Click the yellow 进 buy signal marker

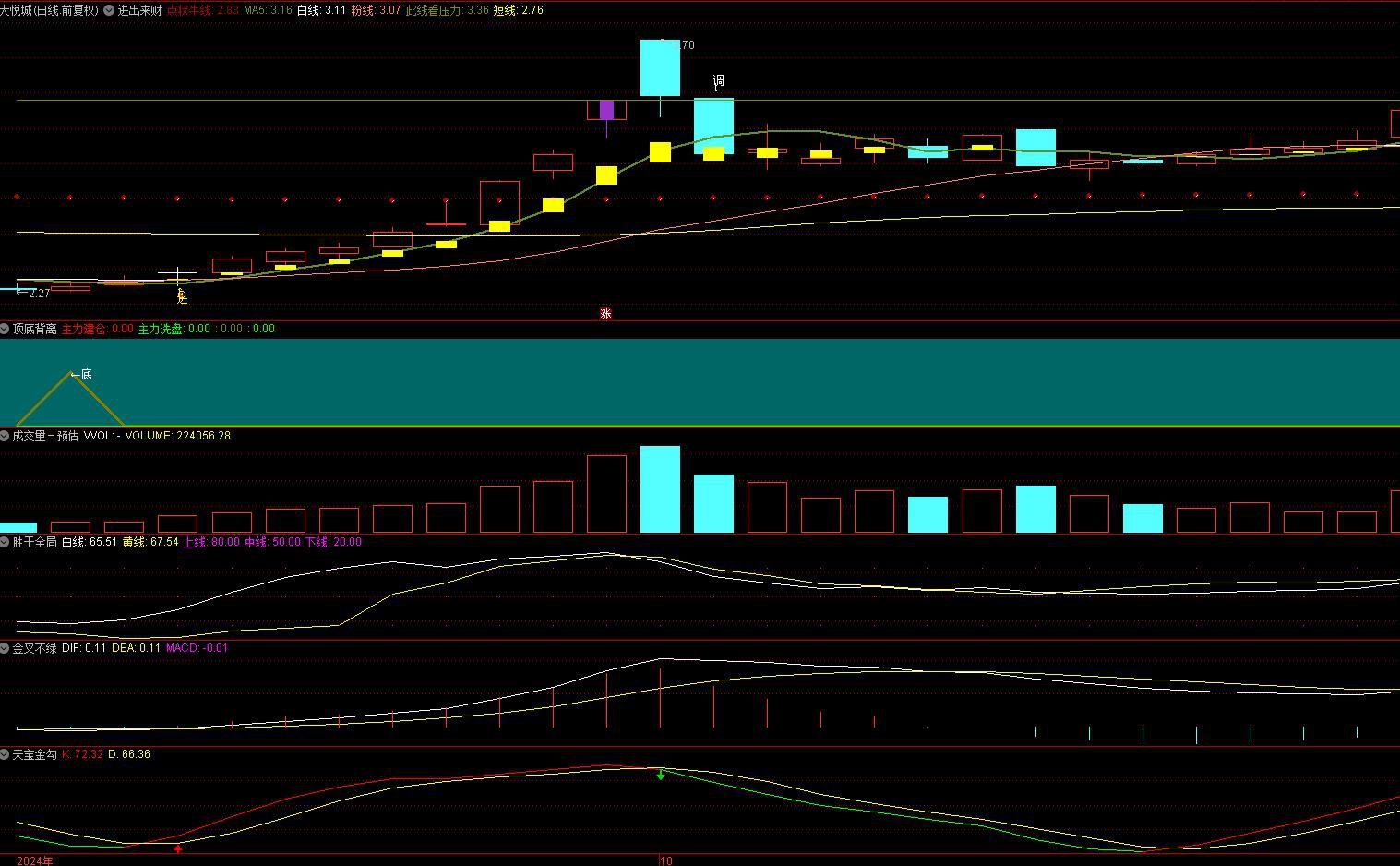point(182,296)
